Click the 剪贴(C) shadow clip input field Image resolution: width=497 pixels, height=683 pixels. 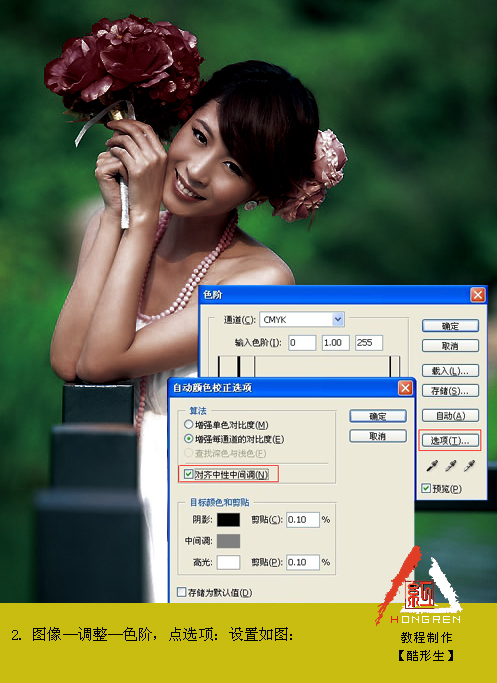(303, 520)
